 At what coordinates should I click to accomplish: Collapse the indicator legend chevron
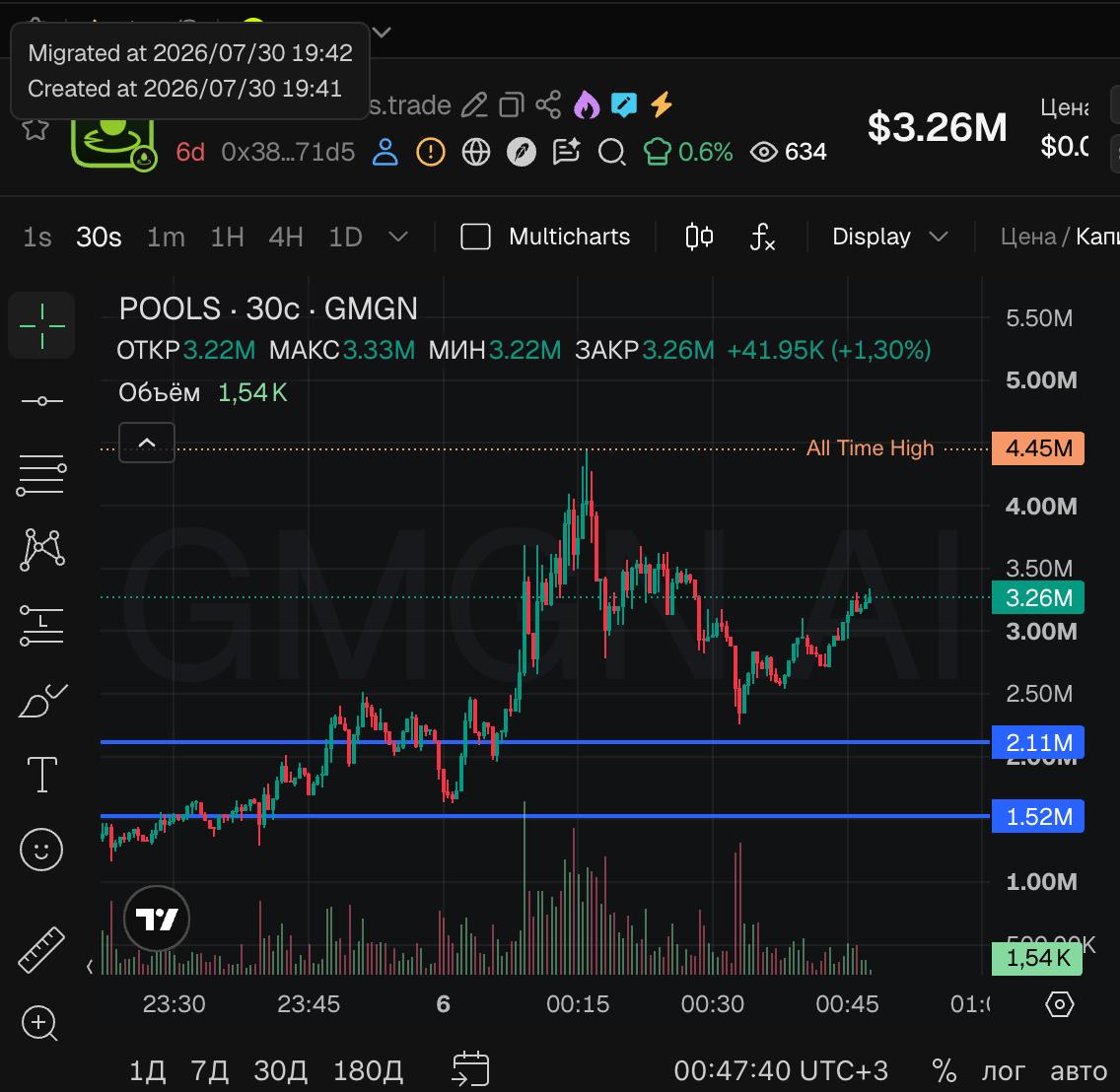point(147,443)
